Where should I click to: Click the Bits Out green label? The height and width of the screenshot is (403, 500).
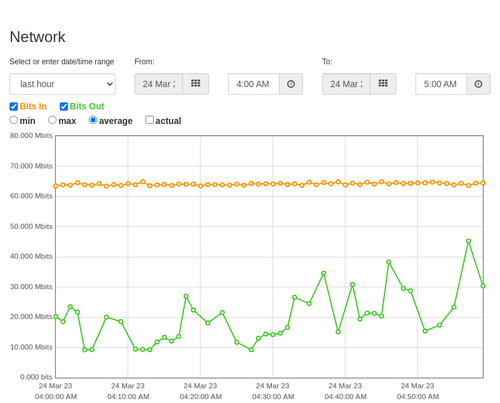87,106
